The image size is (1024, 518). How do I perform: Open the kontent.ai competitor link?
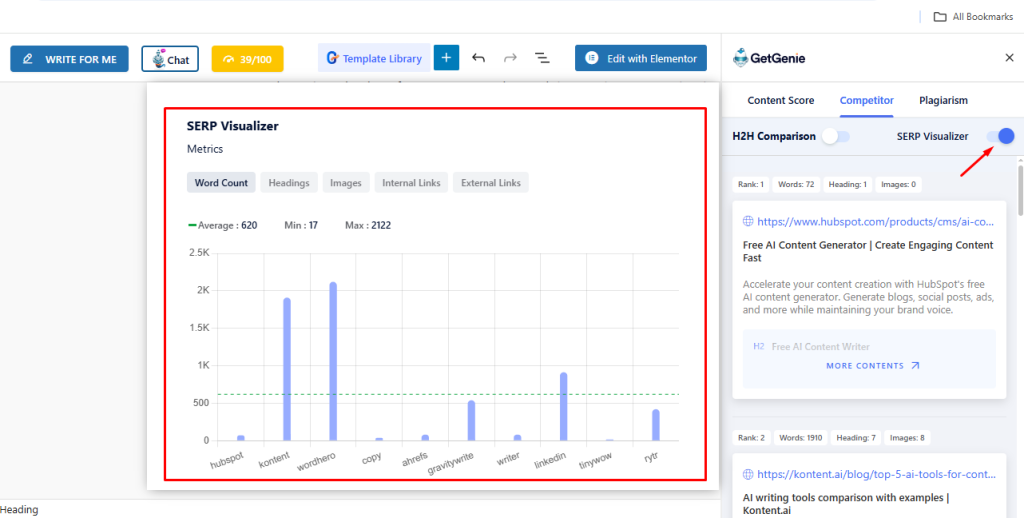[x=876, y=474]
